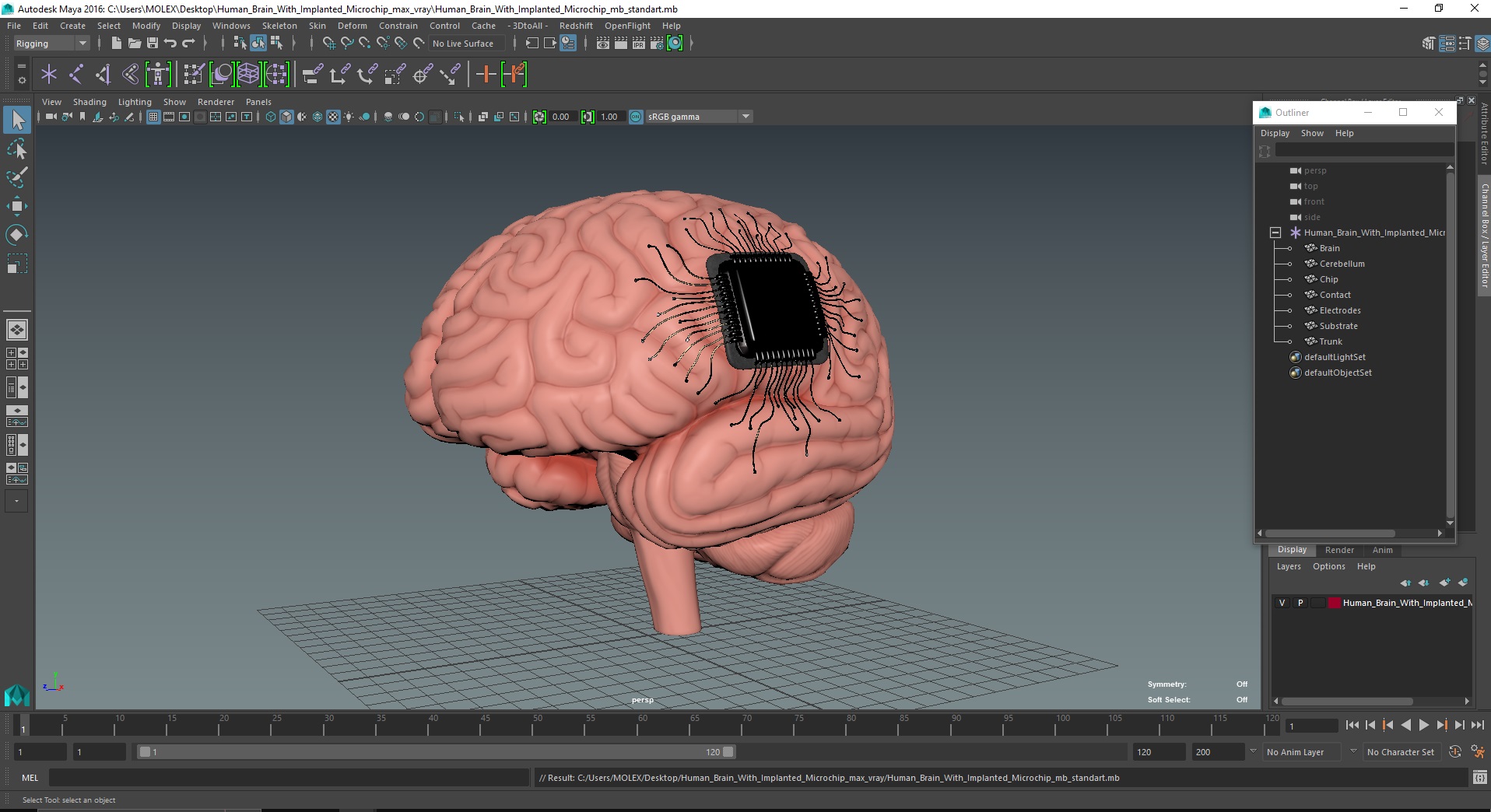Activate the Lasso select tool
This screenshot has height=812, width=1491.
tap(16, 149)
